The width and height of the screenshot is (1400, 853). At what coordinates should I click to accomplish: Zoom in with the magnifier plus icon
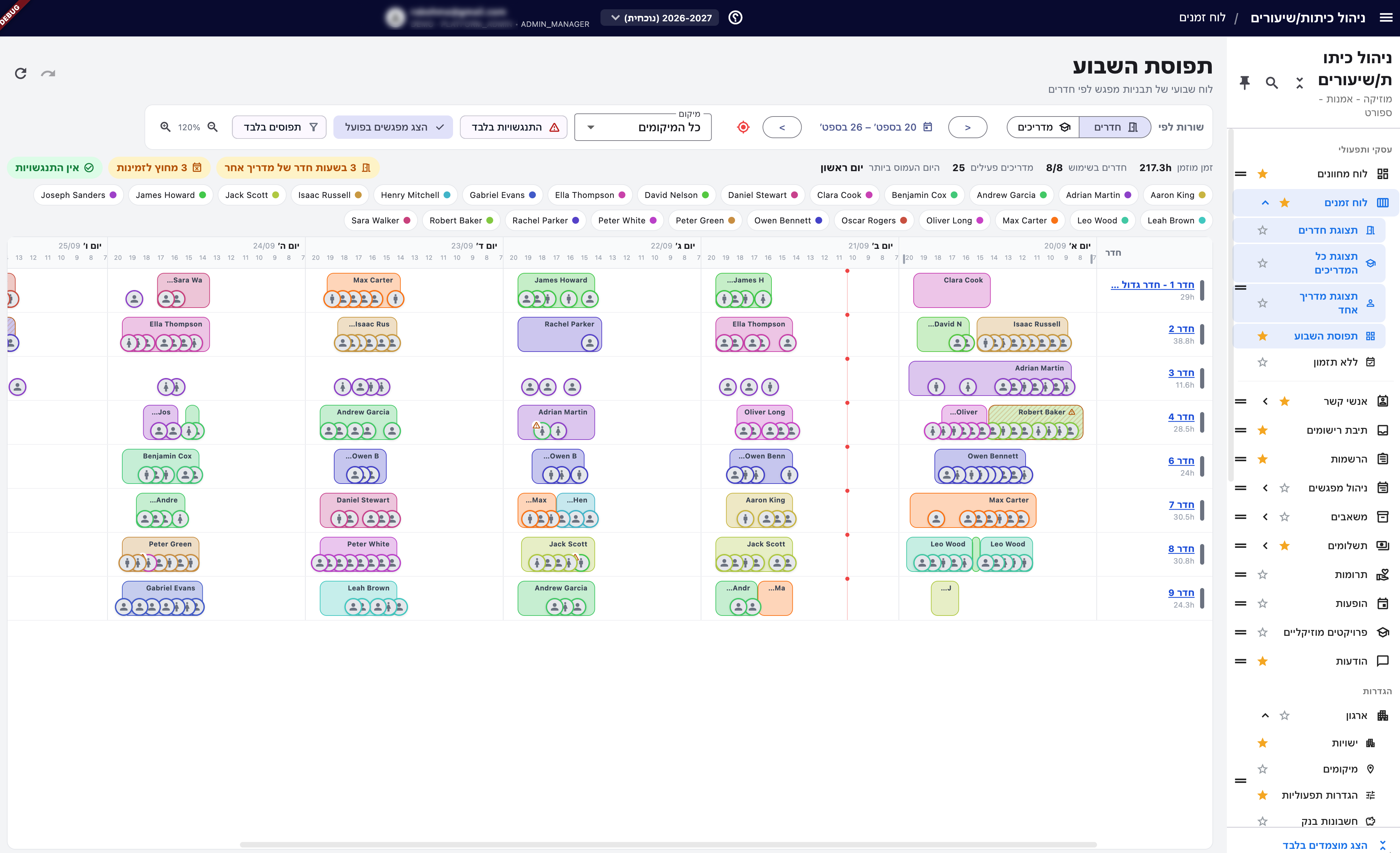165,127
